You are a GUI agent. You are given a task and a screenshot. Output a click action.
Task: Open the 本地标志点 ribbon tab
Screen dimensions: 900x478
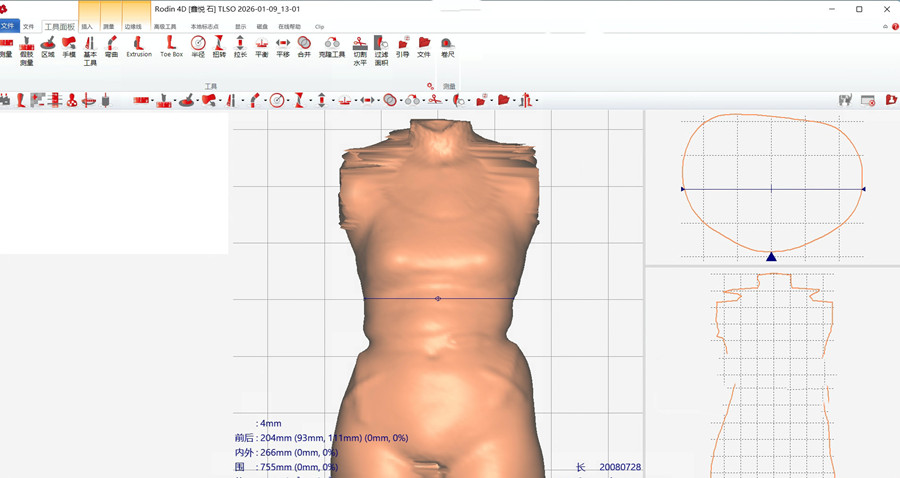pos(204,26)
